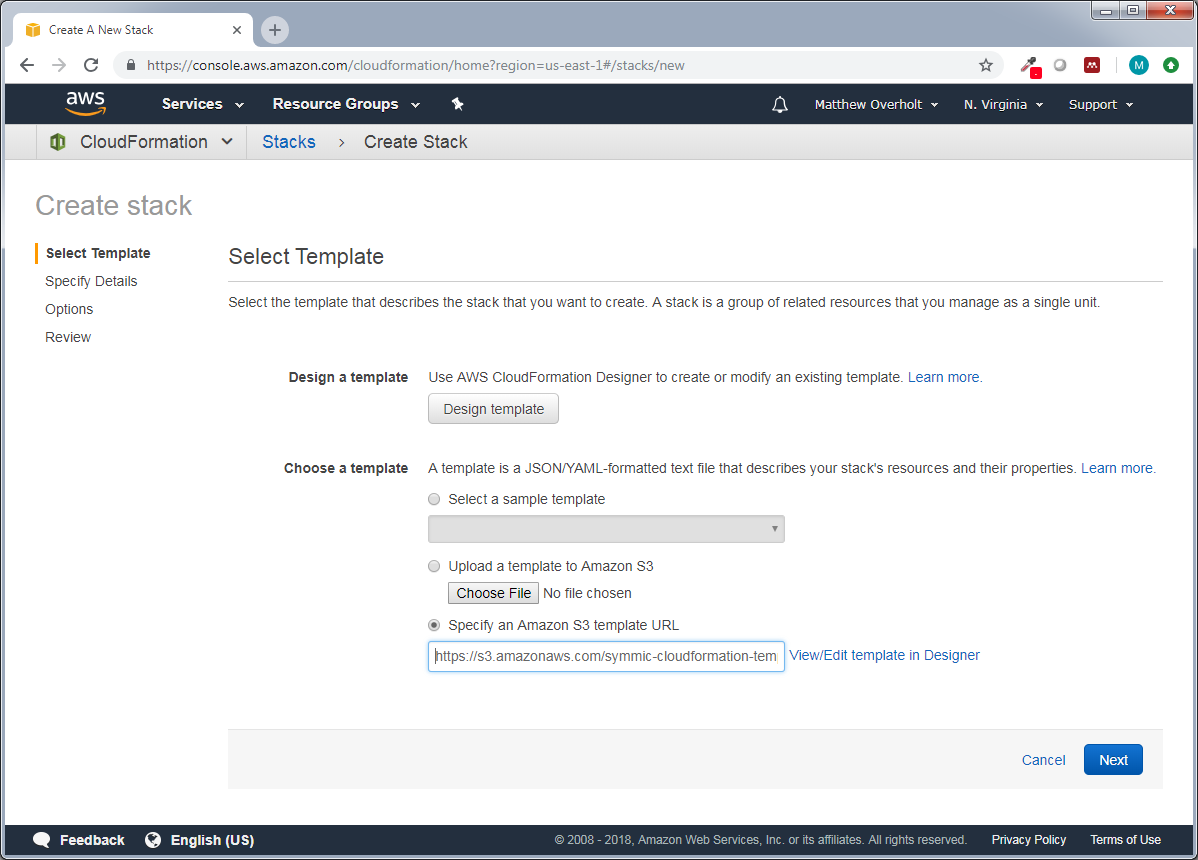Screen dimensions: 1198x860
Task: Go to the Review step
Action: [68, 337]
